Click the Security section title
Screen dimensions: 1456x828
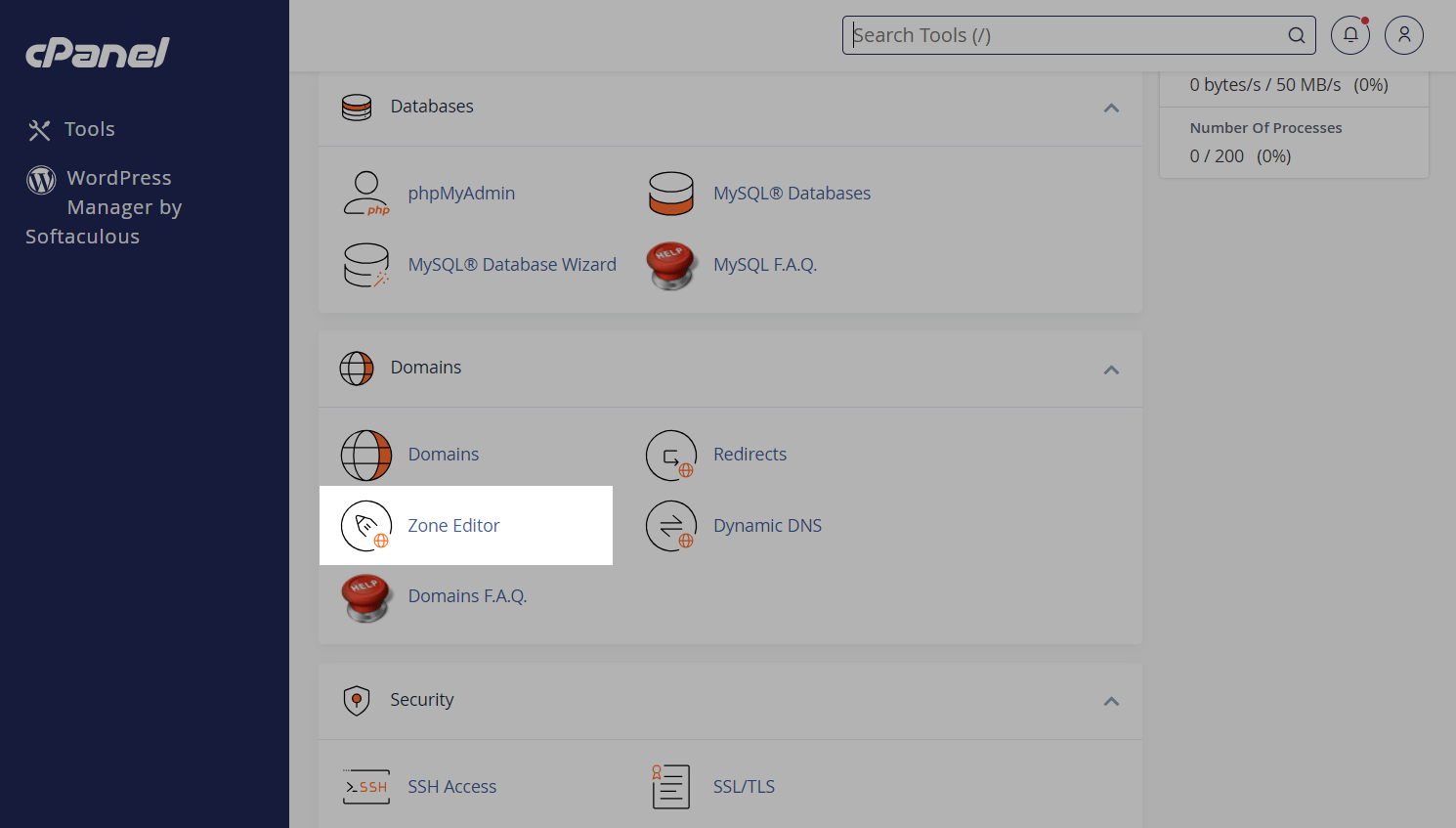(x=422, y=700)
